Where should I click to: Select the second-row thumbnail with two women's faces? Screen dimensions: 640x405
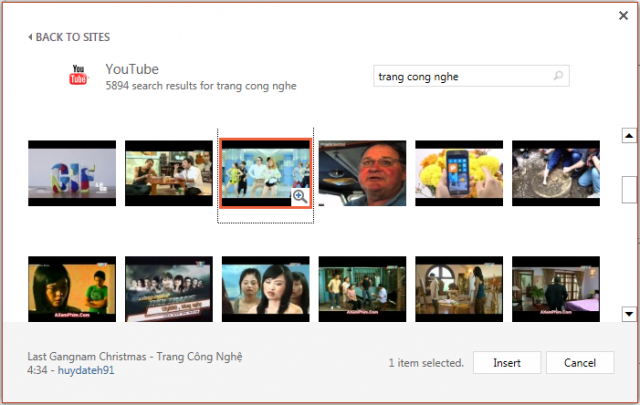pyautogui.click(x=265, y=288)
